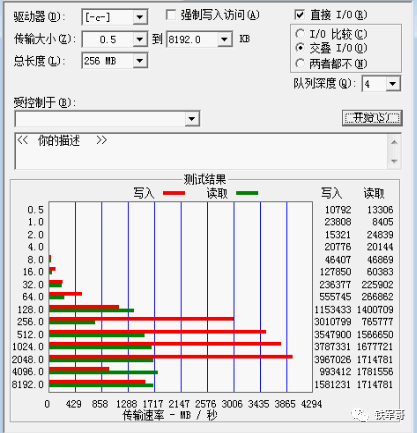Select the I/O Compare (I/O 比较) radio button
This screenshot has height=433, width=417.
[x=300, y=34]
